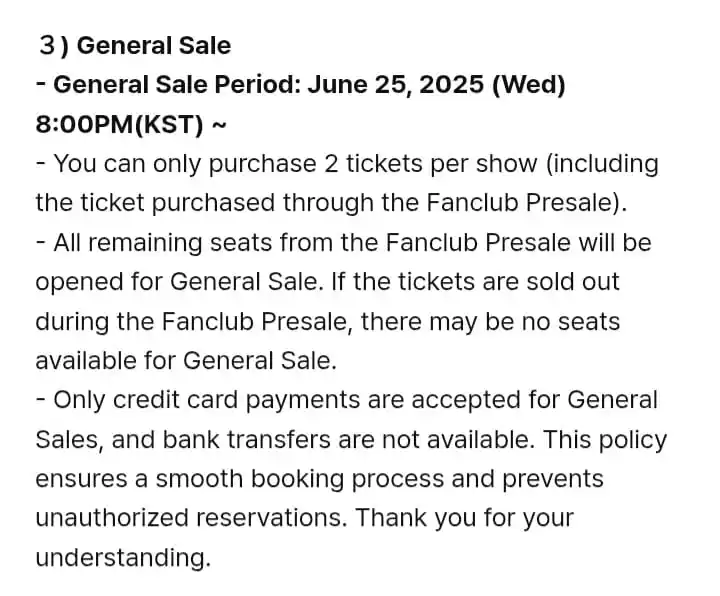Click 'Thank you for your' text
The width and height of the screenshot is (720, 596).
coord(465,518)
